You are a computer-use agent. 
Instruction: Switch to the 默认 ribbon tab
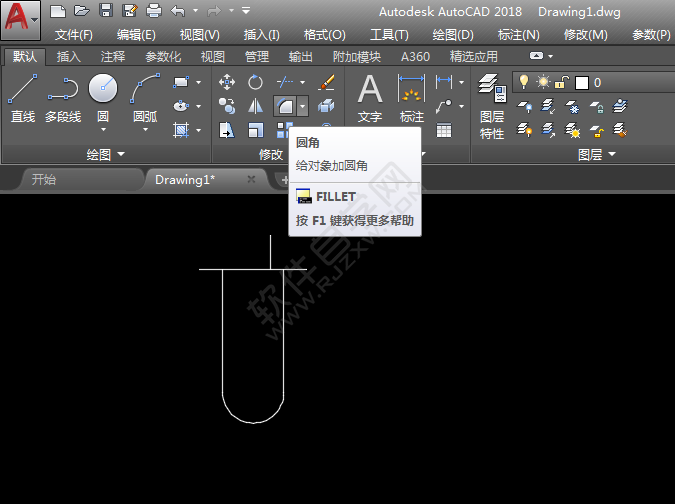(25, 56)
